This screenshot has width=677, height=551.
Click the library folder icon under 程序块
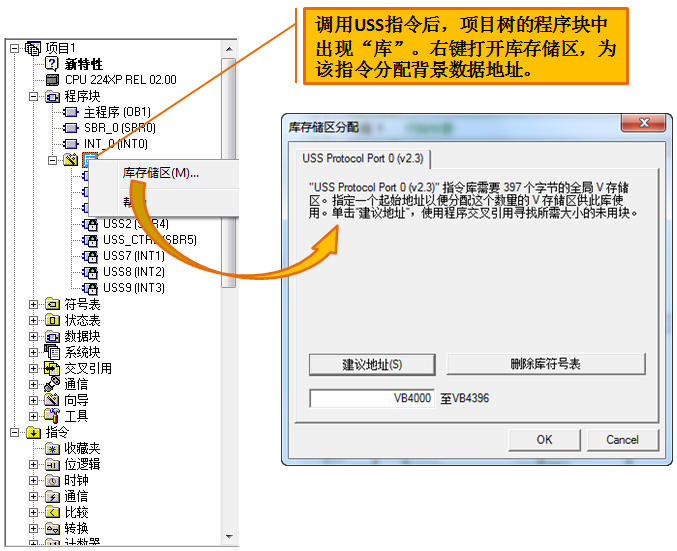tap(71, 160)
